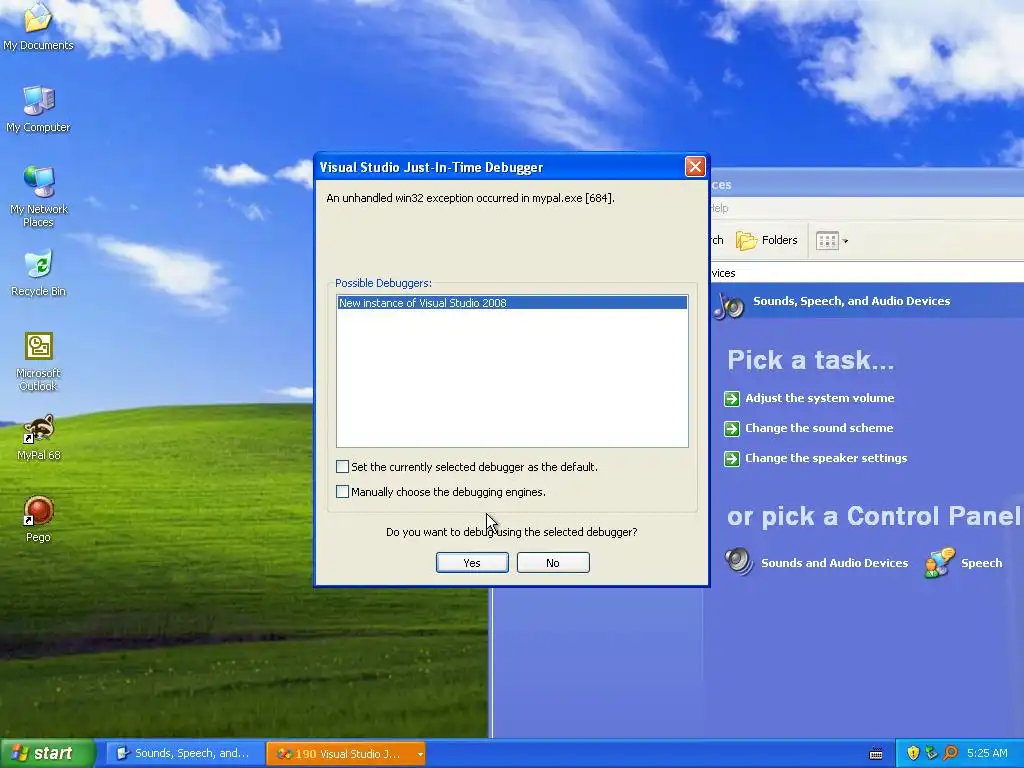Click the Start button

click(47, 753)
